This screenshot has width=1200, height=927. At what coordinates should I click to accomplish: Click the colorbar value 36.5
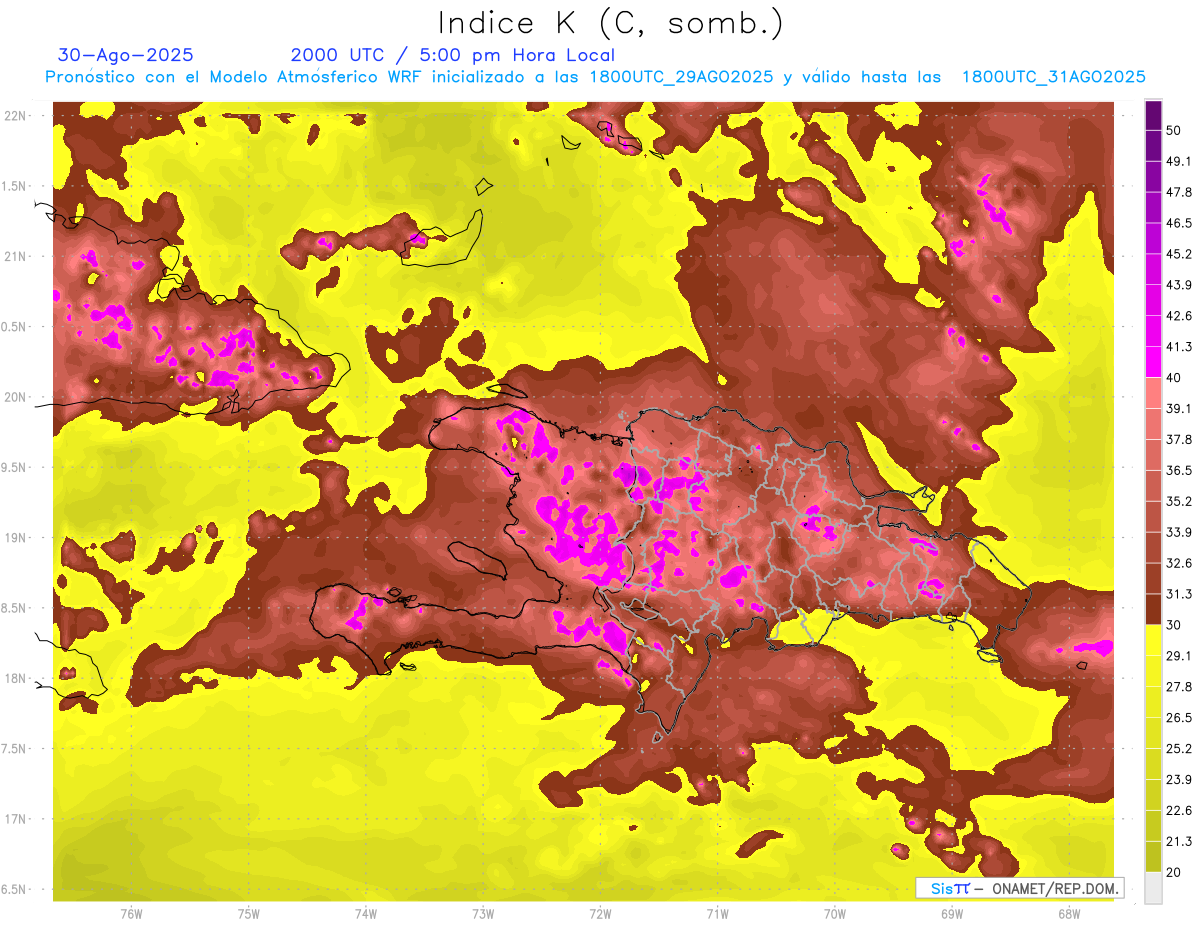pyautogui.click(x=1178, y=470)
